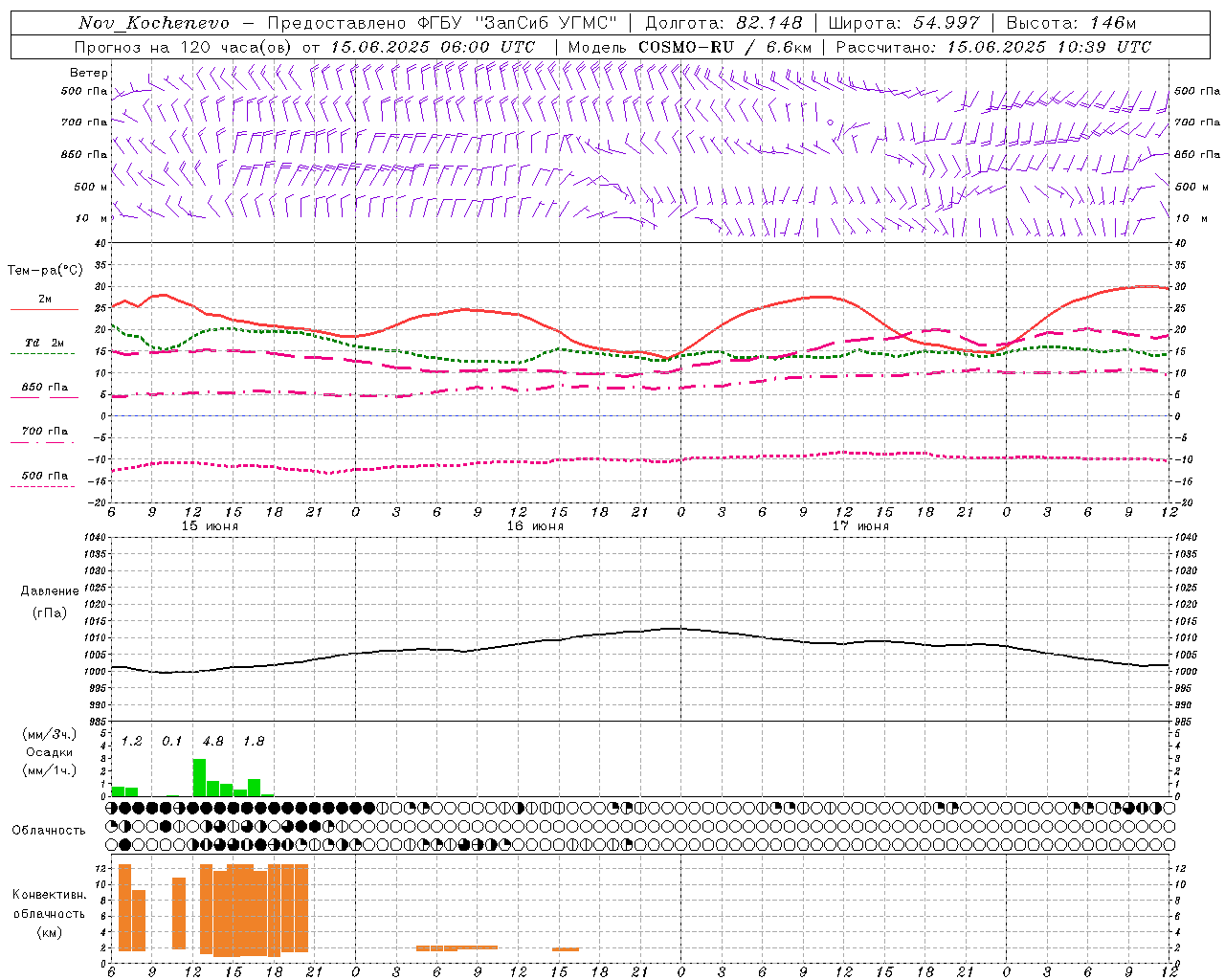Click the '(мм/1ч.)' unit label

49,770
